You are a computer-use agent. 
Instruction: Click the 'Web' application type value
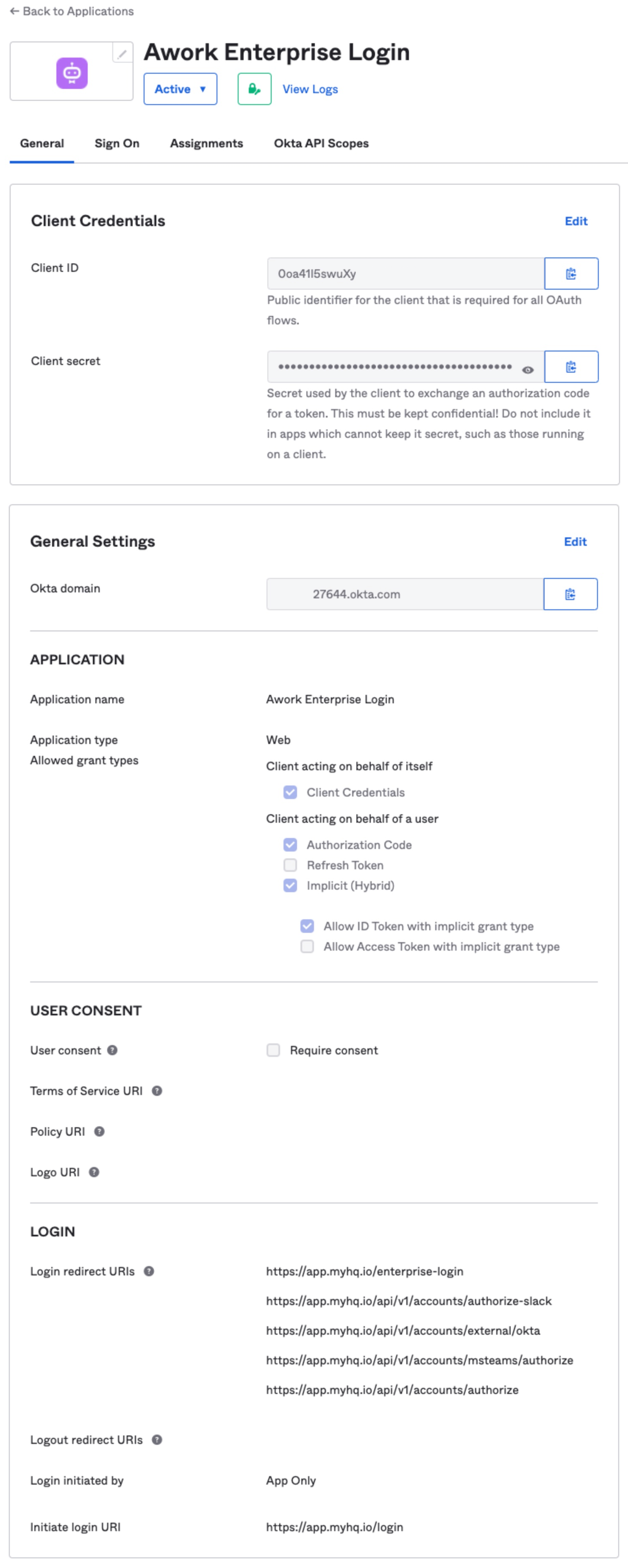(x=278, y=740)
